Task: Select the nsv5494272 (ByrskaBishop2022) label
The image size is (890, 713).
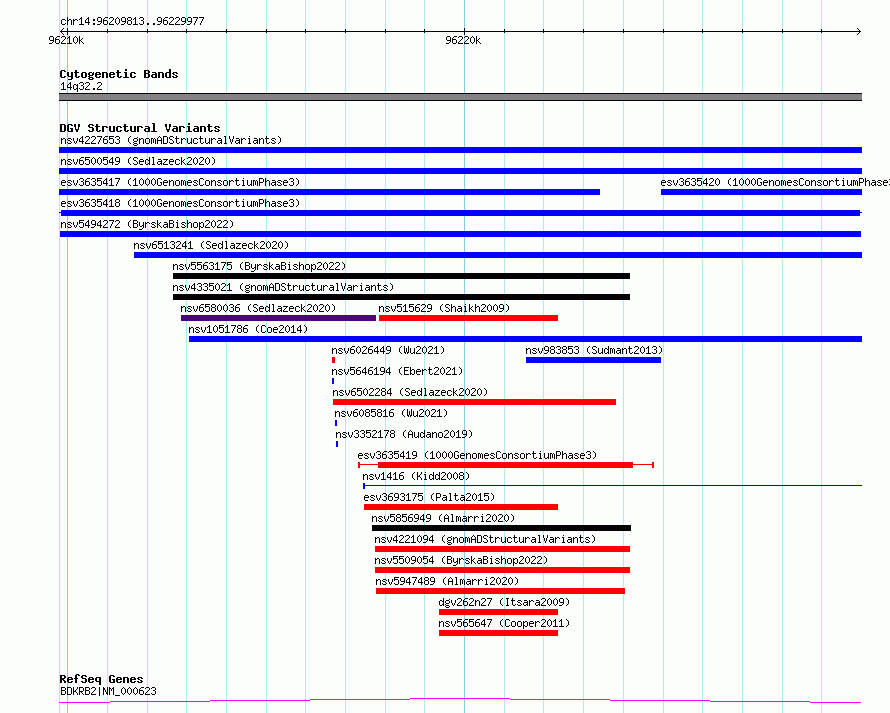Action: point(147,224)
